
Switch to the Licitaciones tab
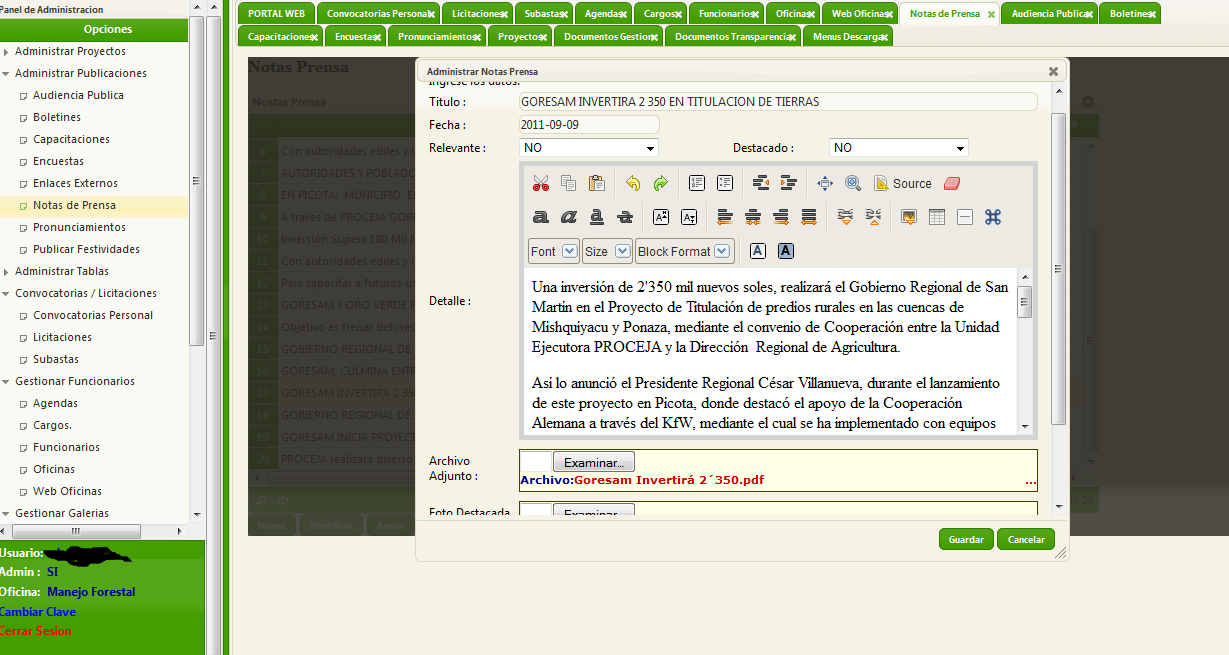(476, 14)
